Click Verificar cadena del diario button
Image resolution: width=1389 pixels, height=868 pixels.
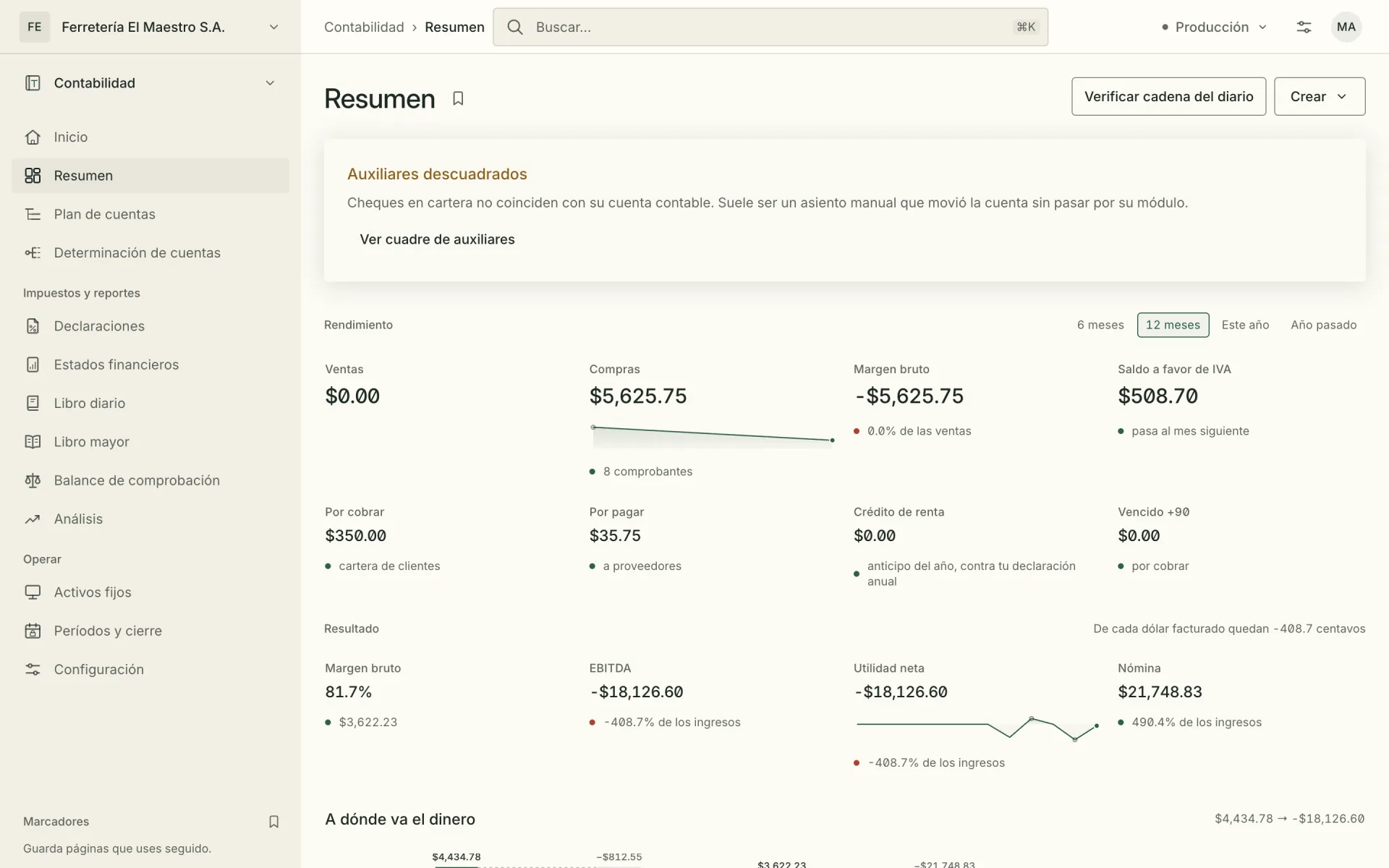coord(1168,96)
